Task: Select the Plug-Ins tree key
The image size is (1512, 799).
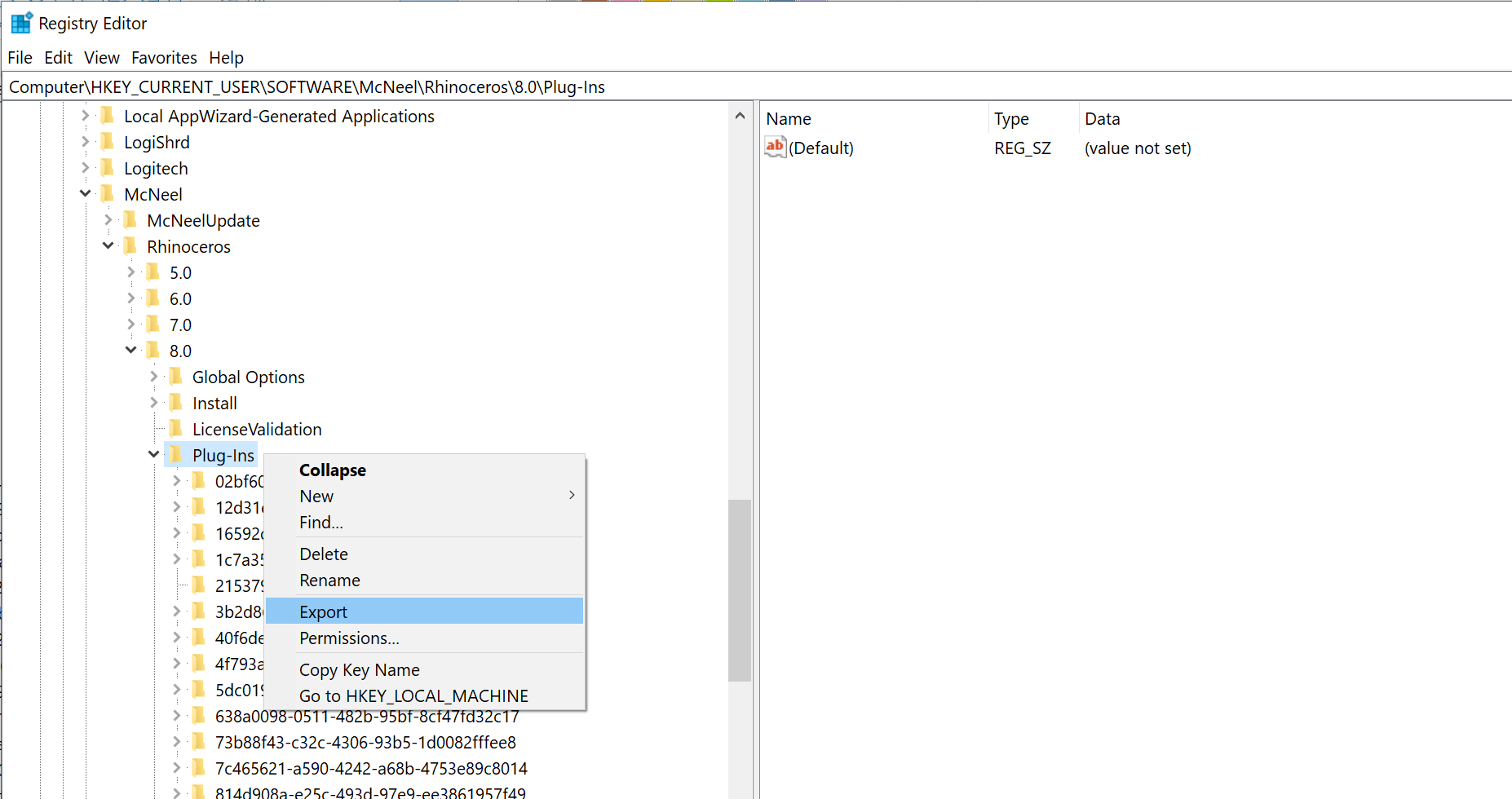Action: (x=223, y=456)
